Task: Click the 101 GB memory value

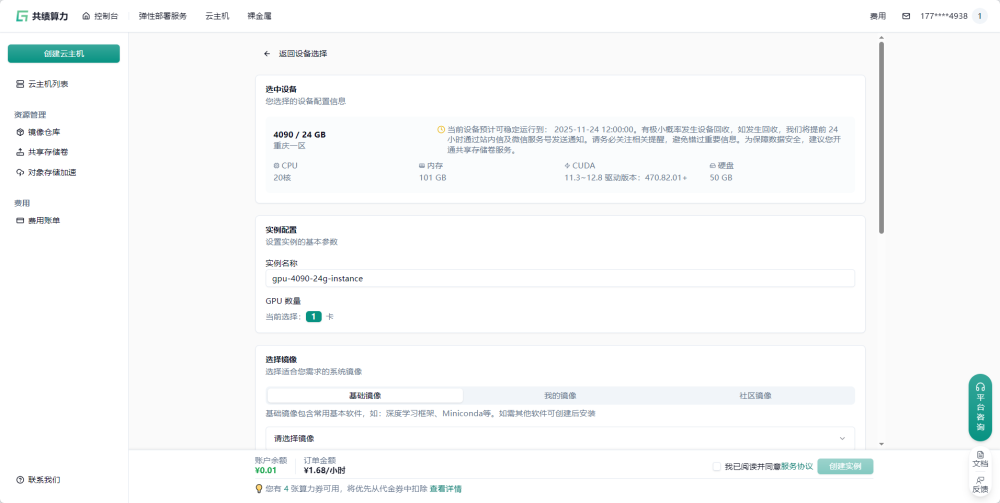Action: click(x=432, y=178)
